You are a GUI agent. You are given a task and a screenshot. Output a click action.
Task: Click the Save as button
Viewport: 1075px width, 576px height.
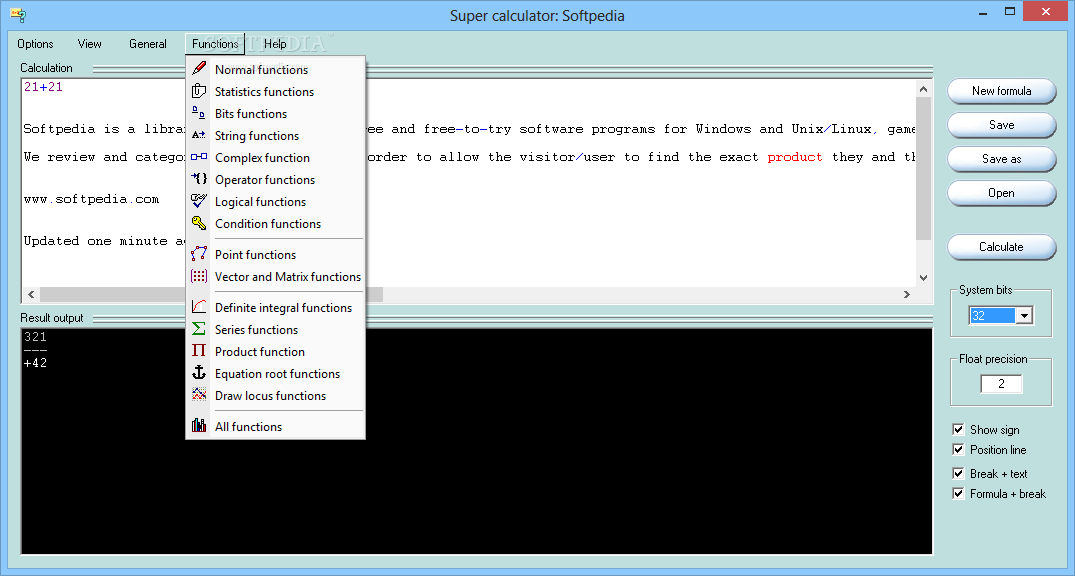pyautogui.click(x=1001, y=158)
